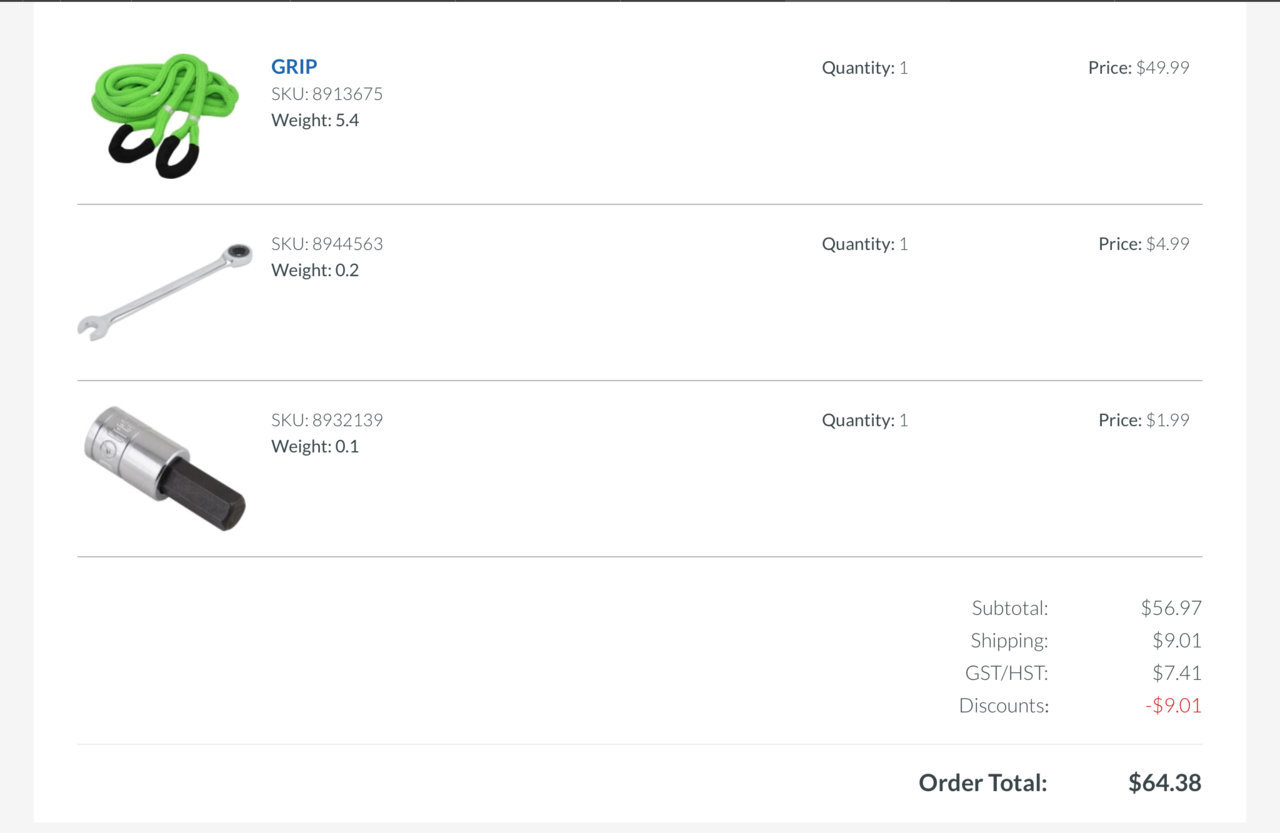Click the $4.99 price

(x=1168, y=244)
